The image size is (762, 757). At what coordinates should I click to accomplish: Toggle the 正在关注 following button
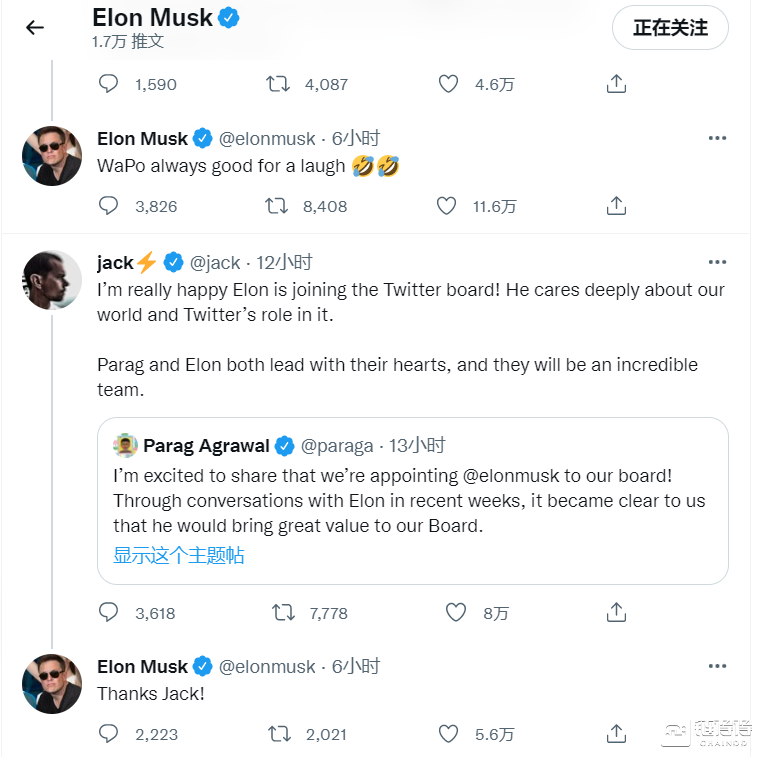click(x=670, y=28)
